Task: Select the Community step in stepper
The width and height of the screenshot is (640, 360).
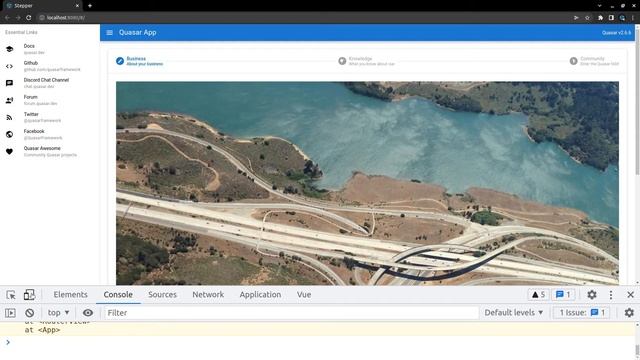Action: (594, 61)
